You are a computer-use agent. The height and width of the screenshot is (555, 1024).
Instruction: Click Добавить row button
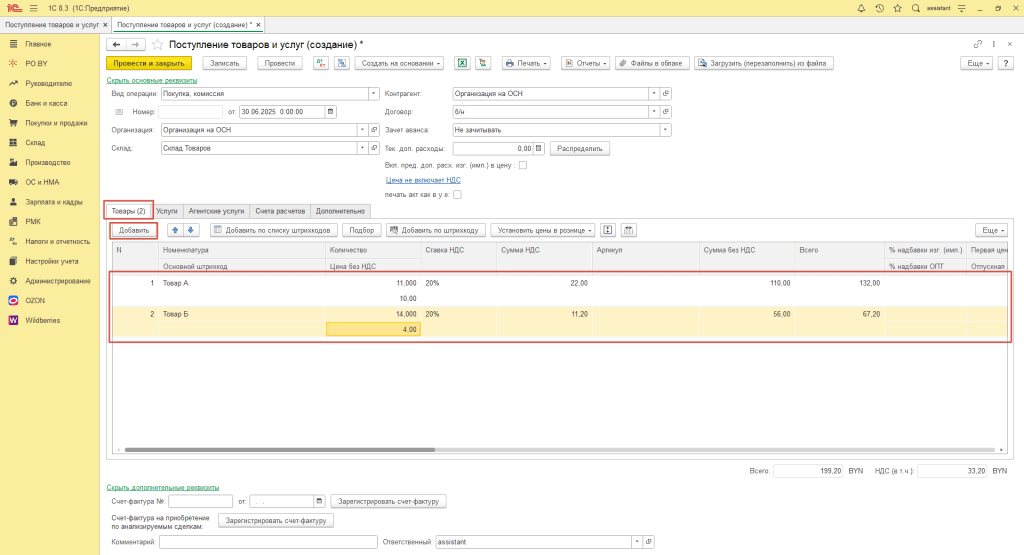134,230
